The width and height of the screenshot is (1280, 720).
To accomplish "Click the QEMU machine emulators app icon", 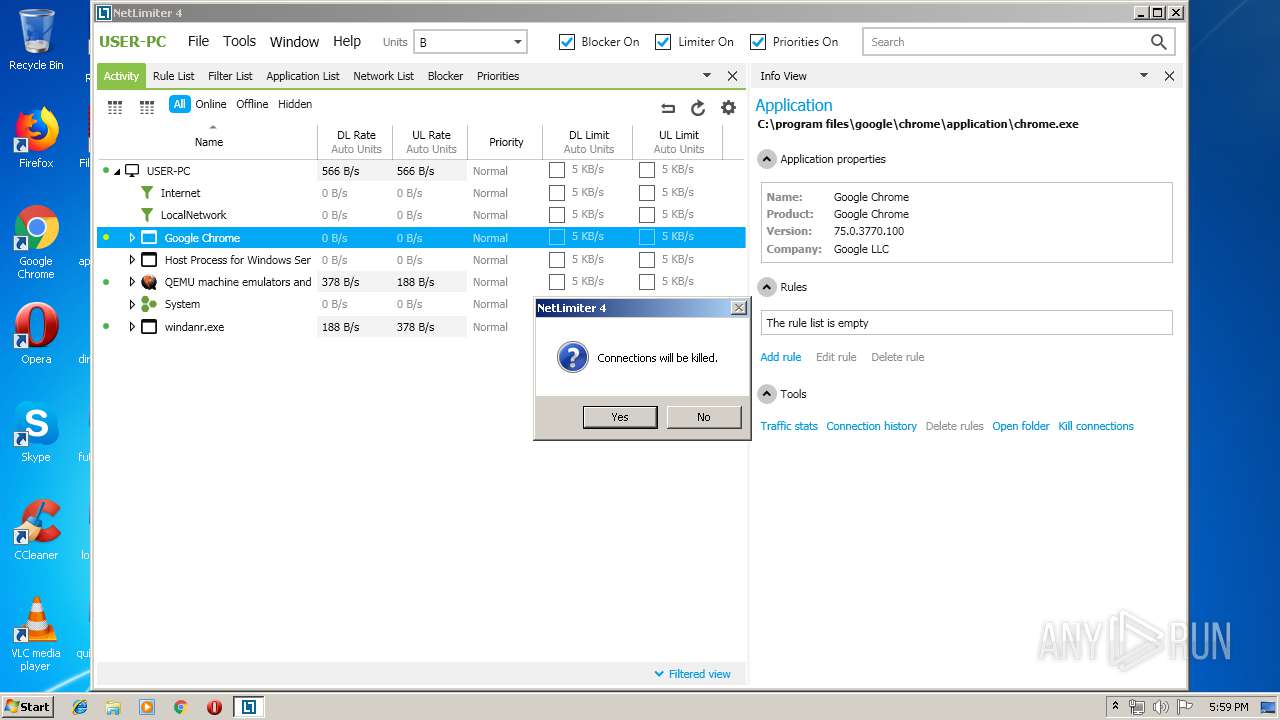I will (149, 282).
